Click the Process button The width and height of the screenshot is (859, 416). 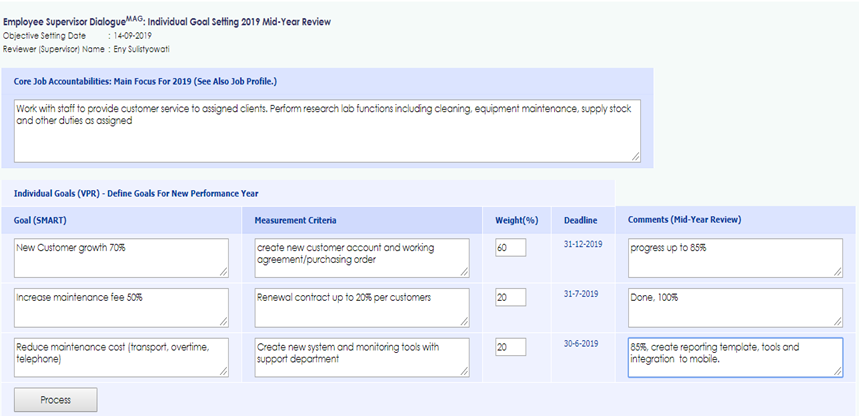click(56, 400)
